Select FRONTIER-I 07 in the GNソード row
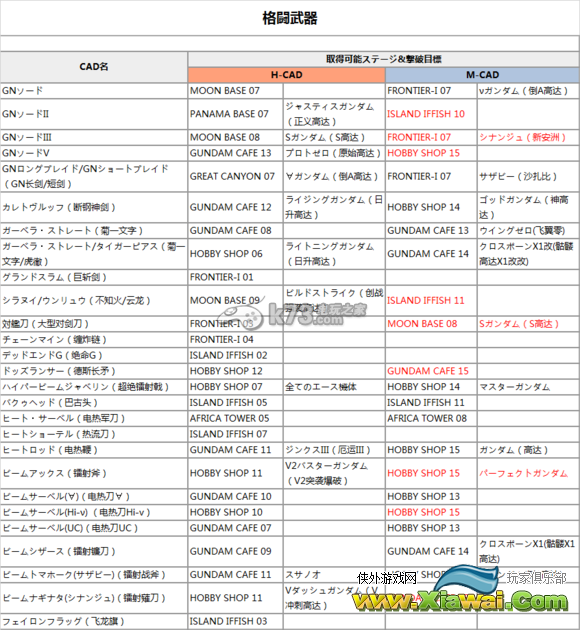 point(431,91)
